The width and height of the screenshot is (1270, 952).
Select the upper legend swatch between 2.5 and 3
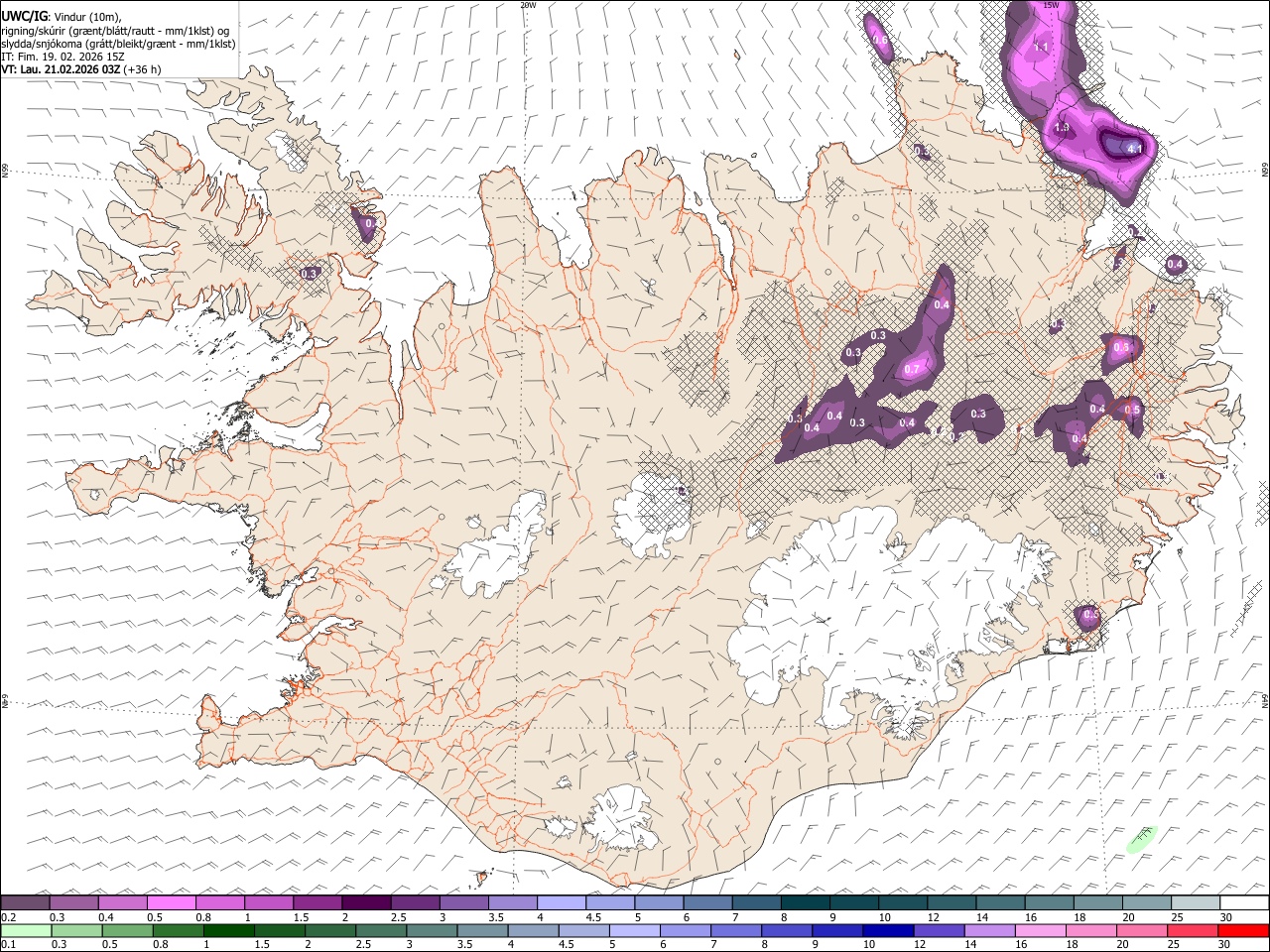point(415,903)
